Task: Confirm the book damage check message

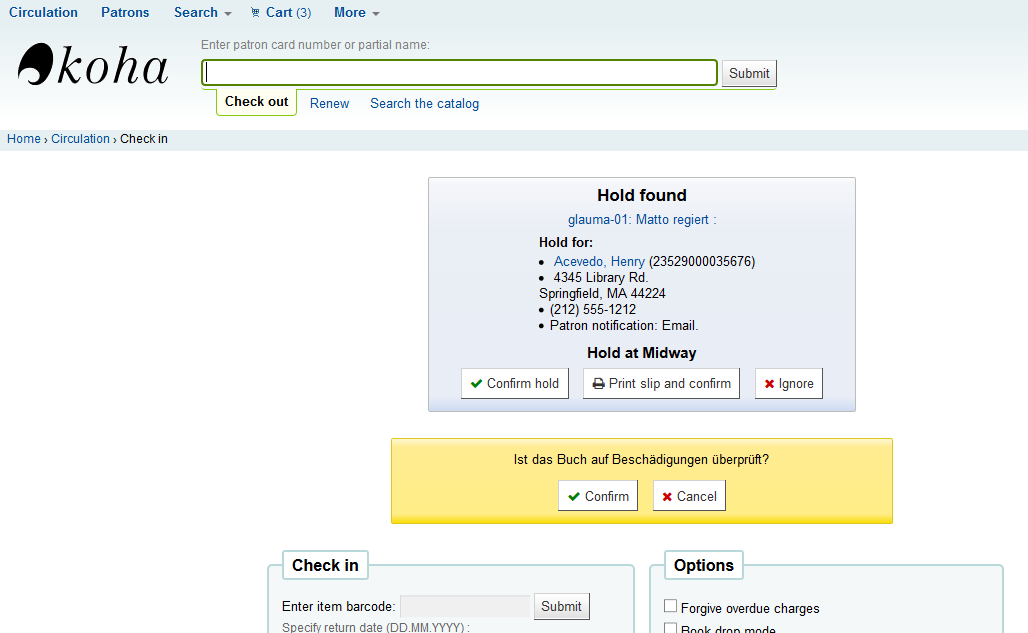Action: click(x=597, y=496)
